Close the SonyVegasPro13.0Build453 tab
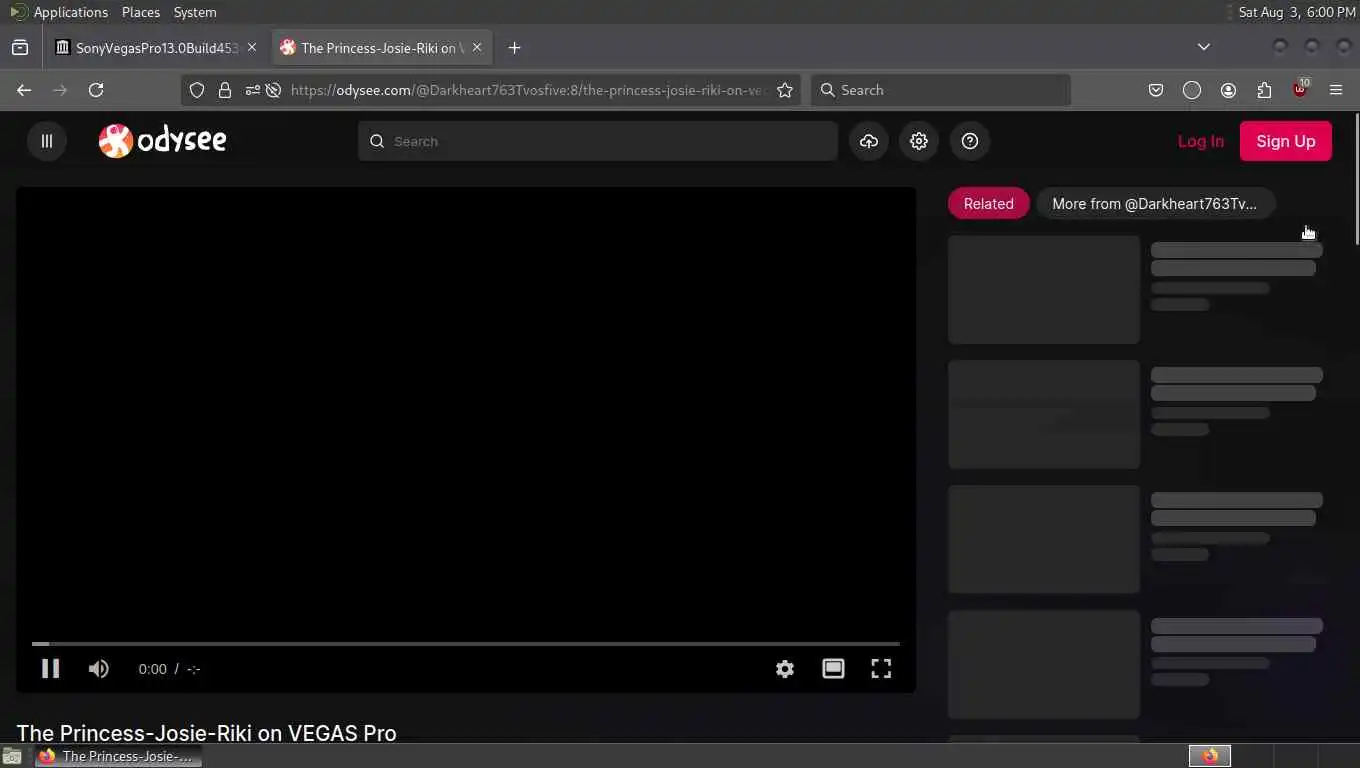Screen dimensions: 1360x768 [252, 48]
